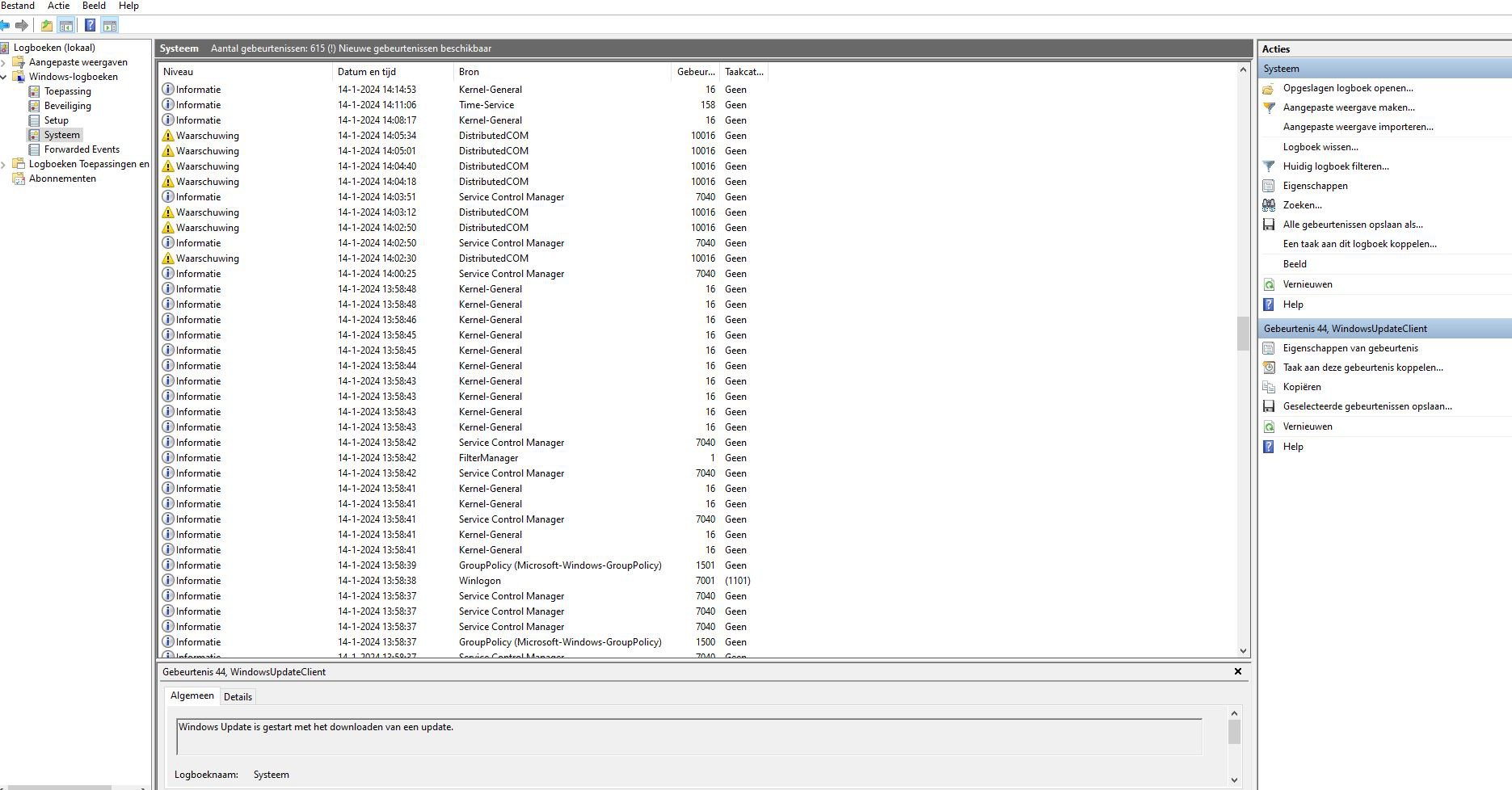Click Logboek wissen... action
The image size is (1512, 790).
tap(1320, 147)
